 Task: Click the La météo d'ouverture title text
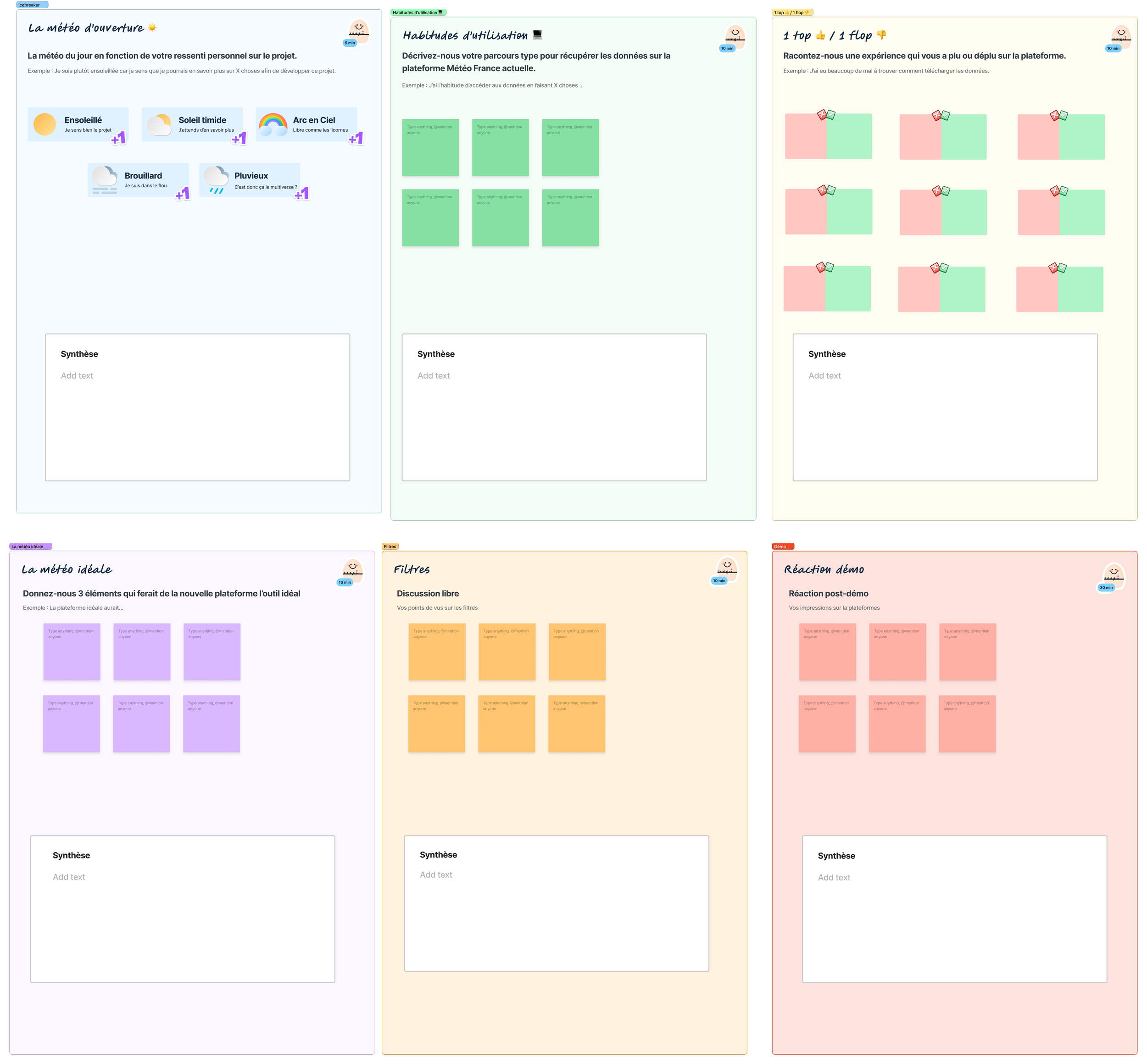point(86,28)
